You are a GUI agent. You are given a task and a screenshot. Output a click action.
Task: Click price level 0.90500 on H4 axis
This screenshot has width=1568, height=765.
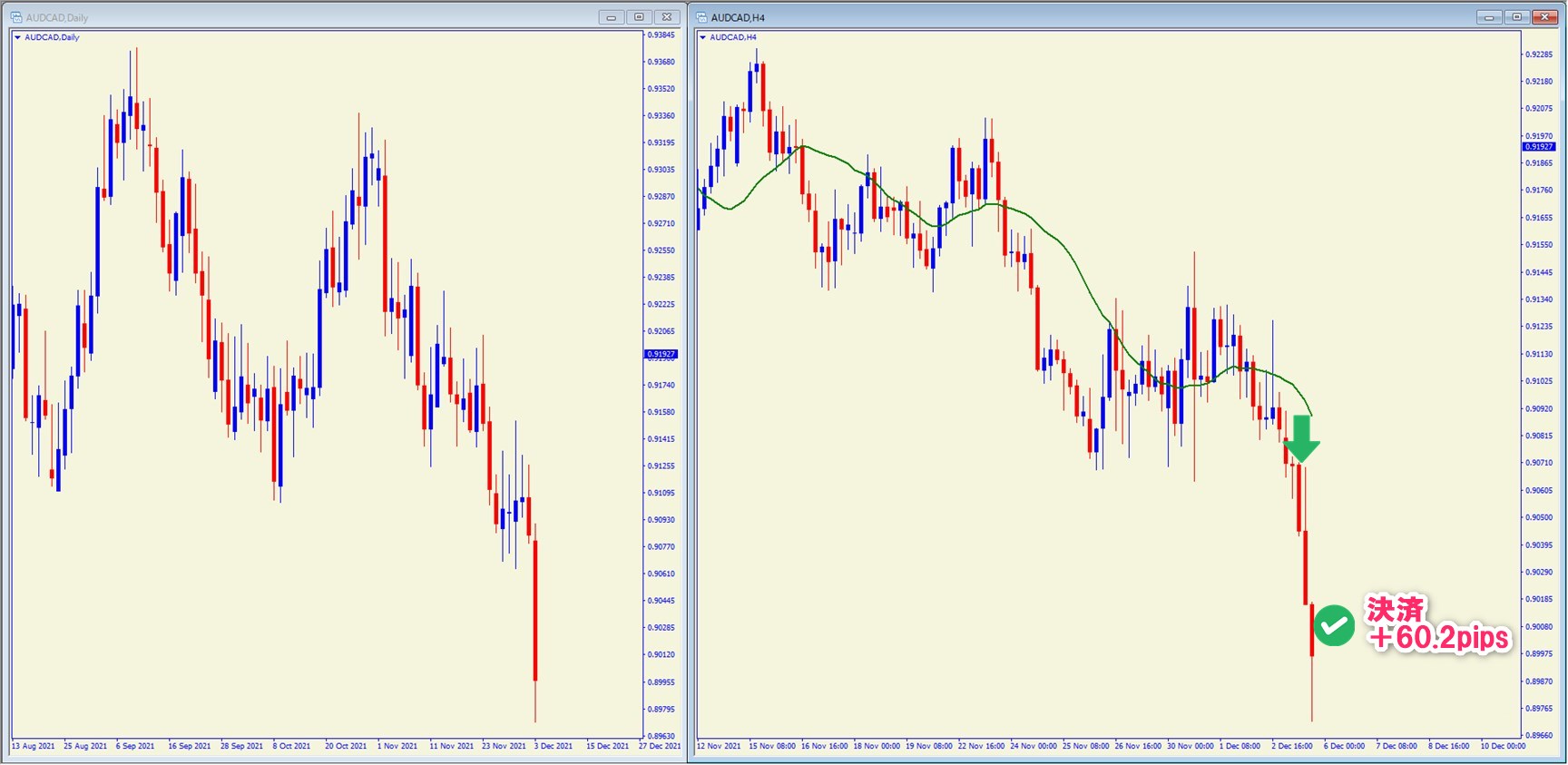tap(1539, 517)
